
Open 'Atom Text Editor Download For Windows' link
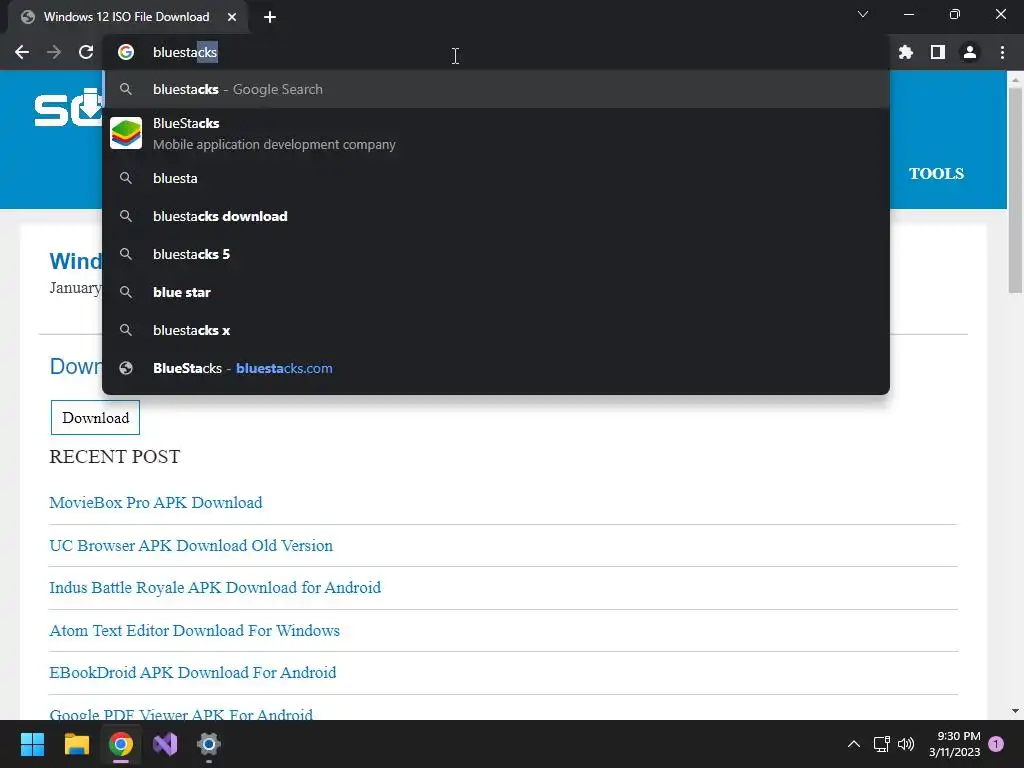coord(195,630)
